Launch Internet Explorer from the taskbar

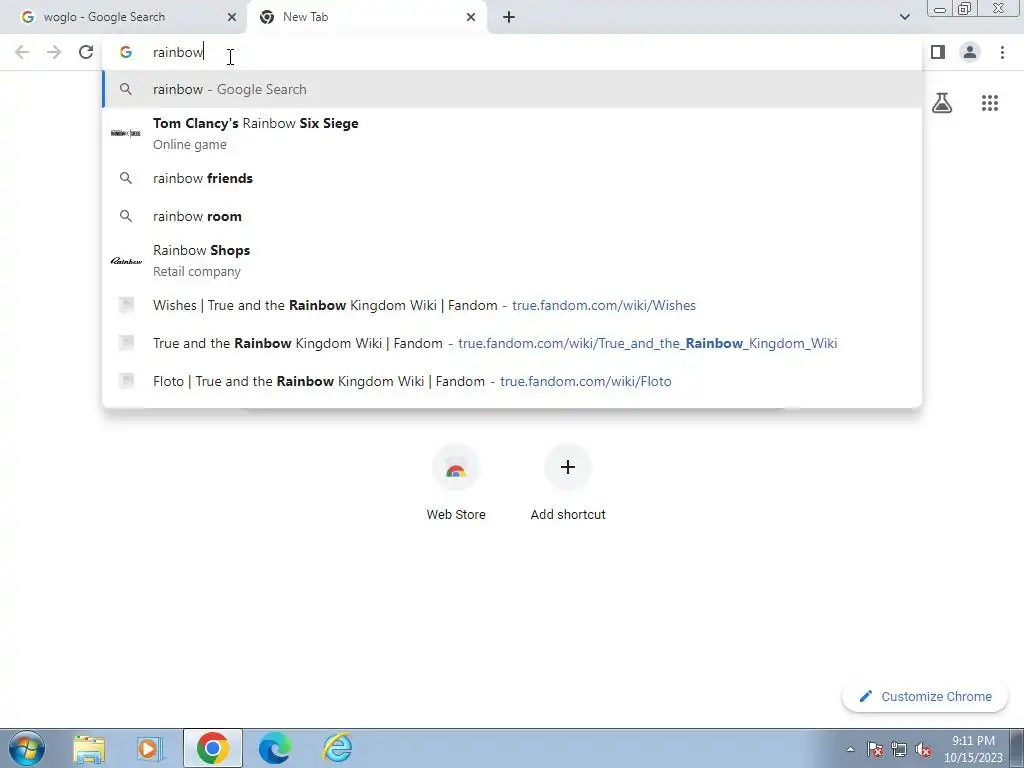[338, 748]
